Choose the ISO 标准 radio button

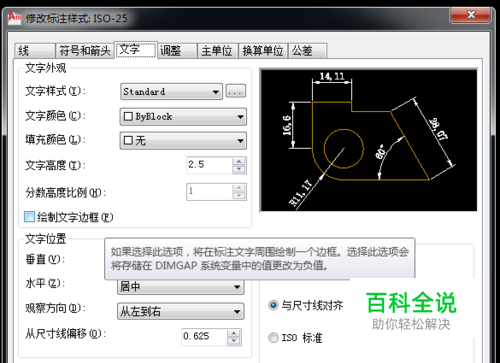point(273,338)
